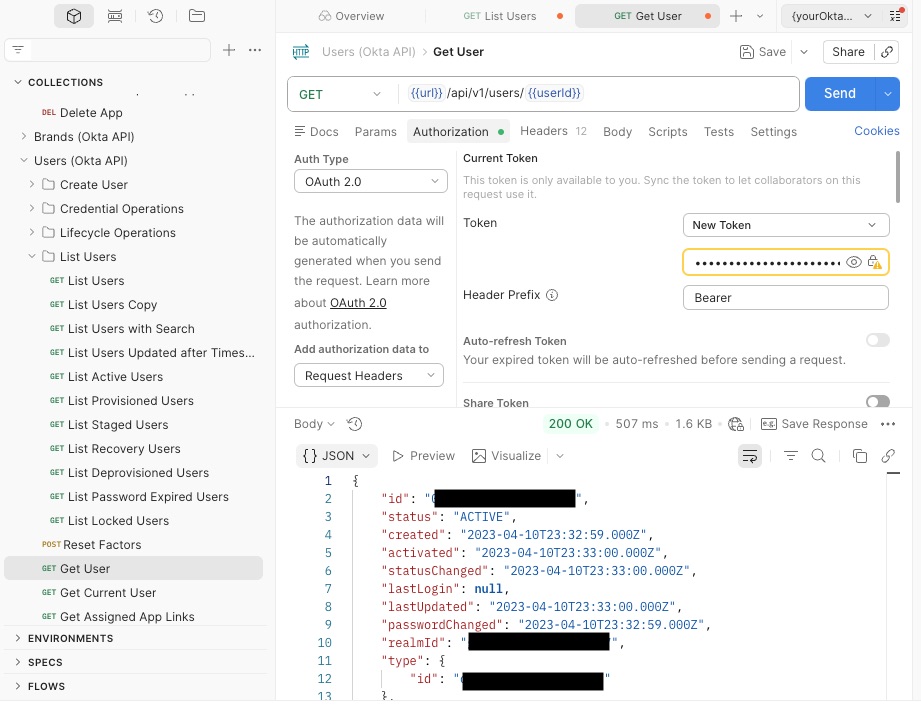Search within the response body
This screenshot has height=706, width=921.
click(818, 456)
